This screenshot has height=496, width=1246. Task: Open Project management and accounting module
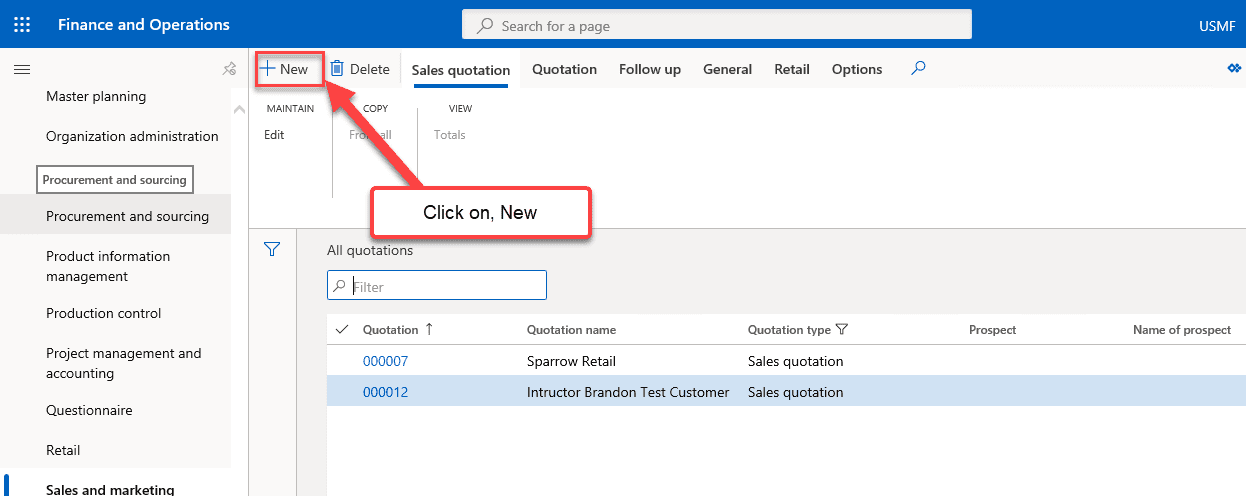point(123,363)
